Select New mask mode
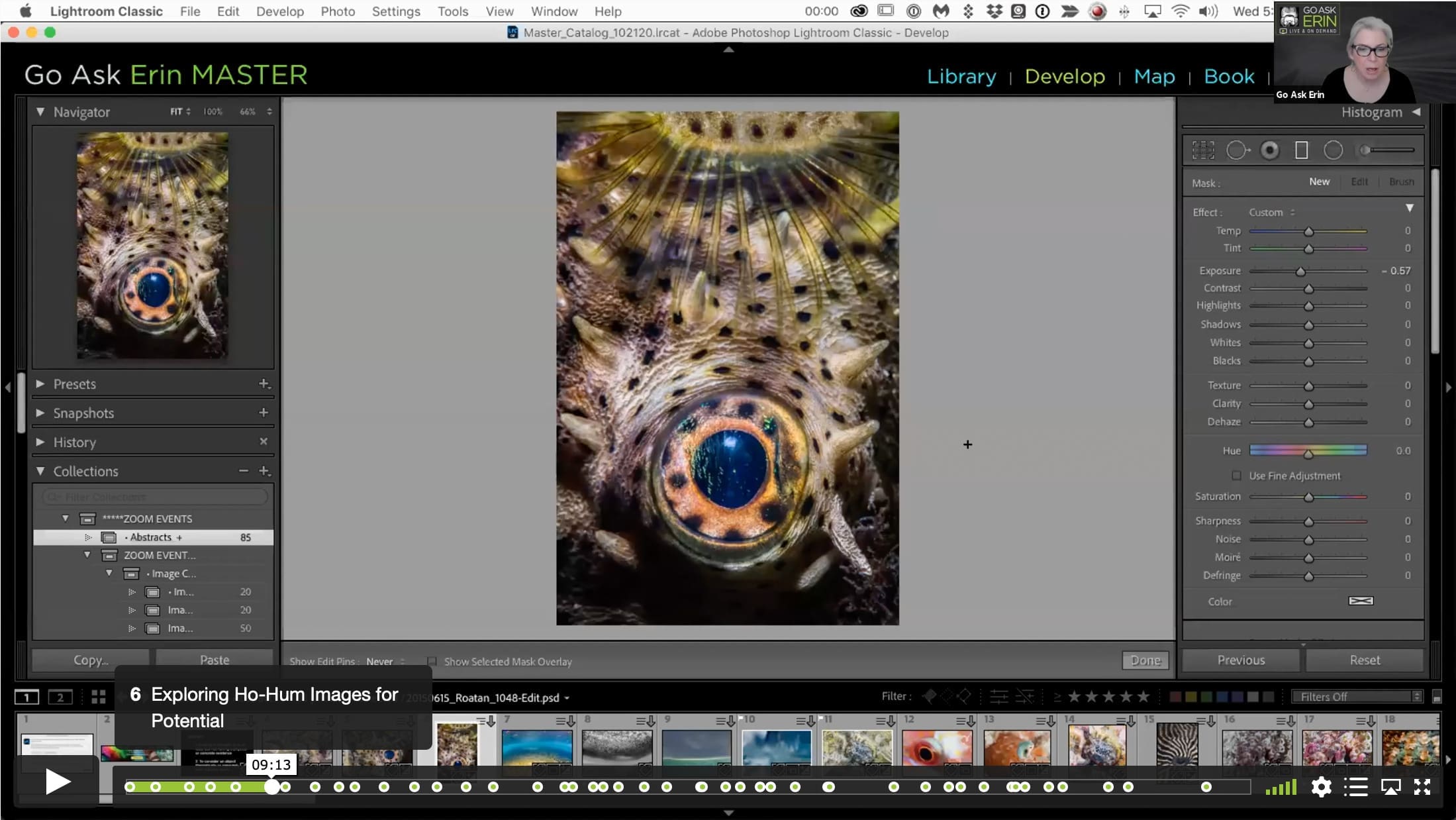This screenshot has width=1456, height=820. (x=1319, y=181)
